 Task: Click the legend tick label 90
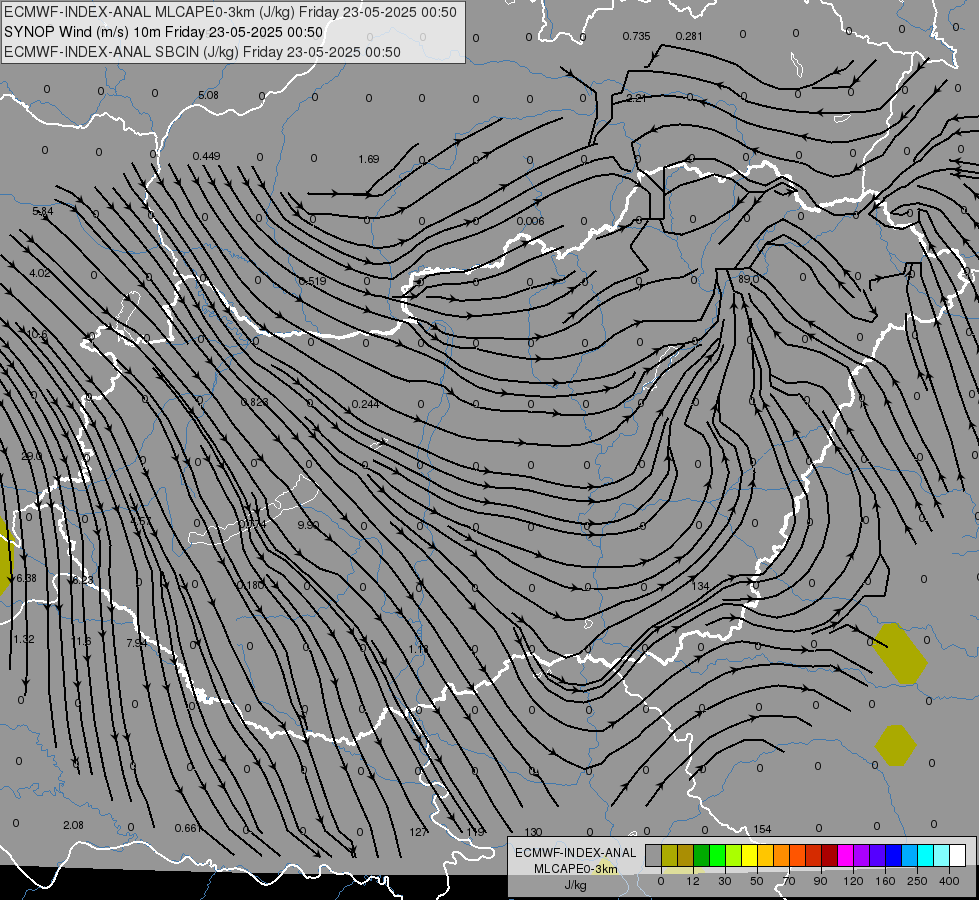(820, 881)
